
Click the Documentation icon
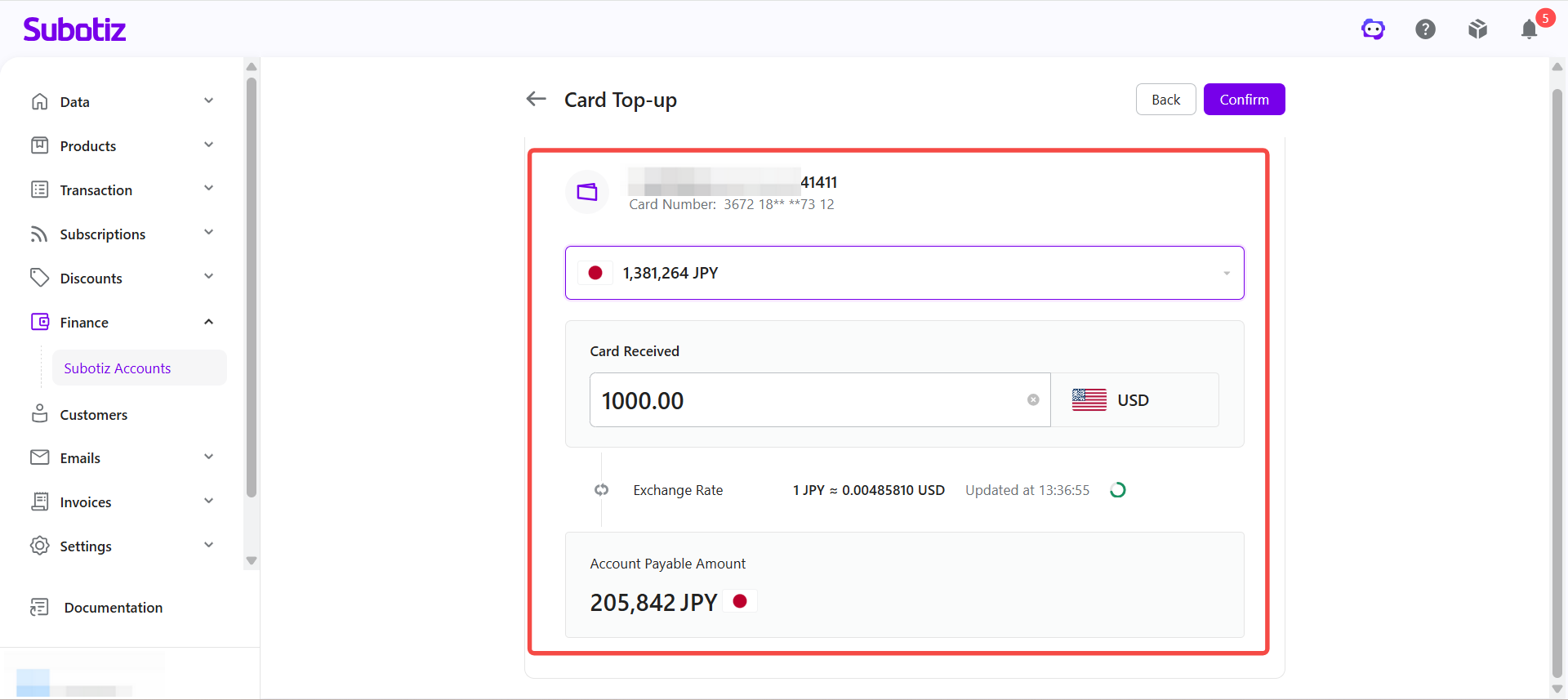(39, 607)
